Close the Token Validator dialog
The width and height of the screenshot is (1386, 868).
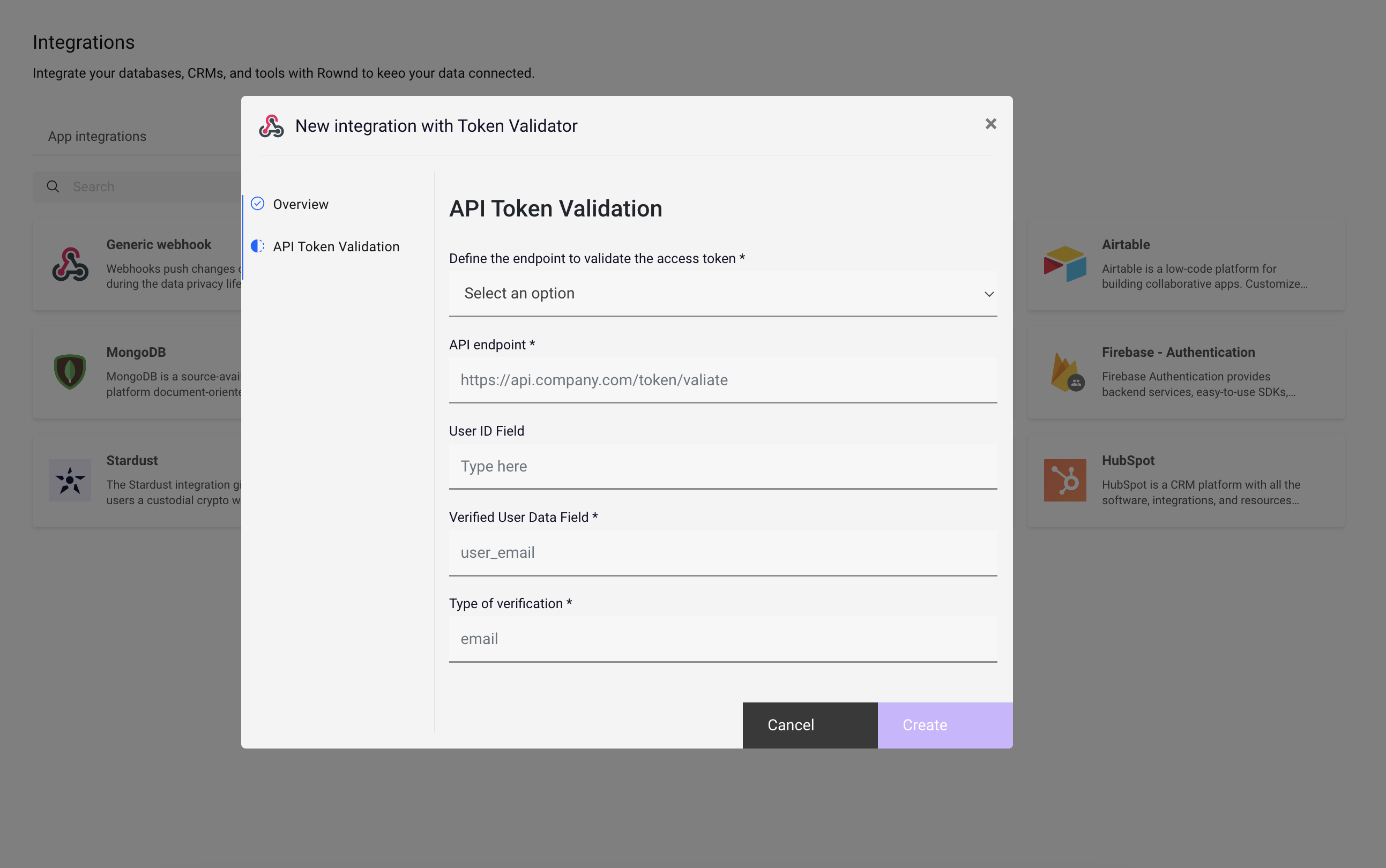(990, 123)
